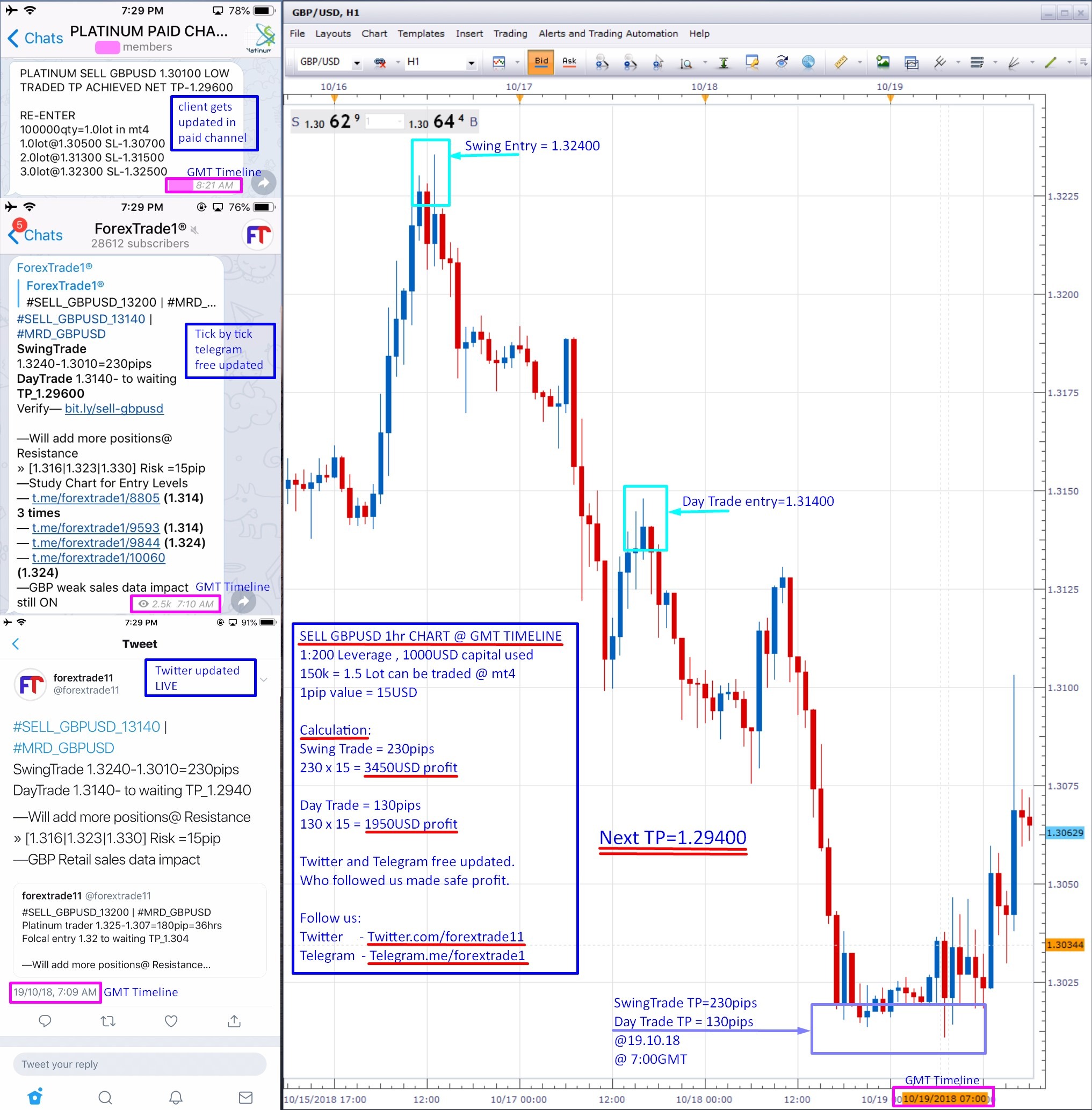
Task: Open Twitter home tab icon
Action: (35, 1097)
